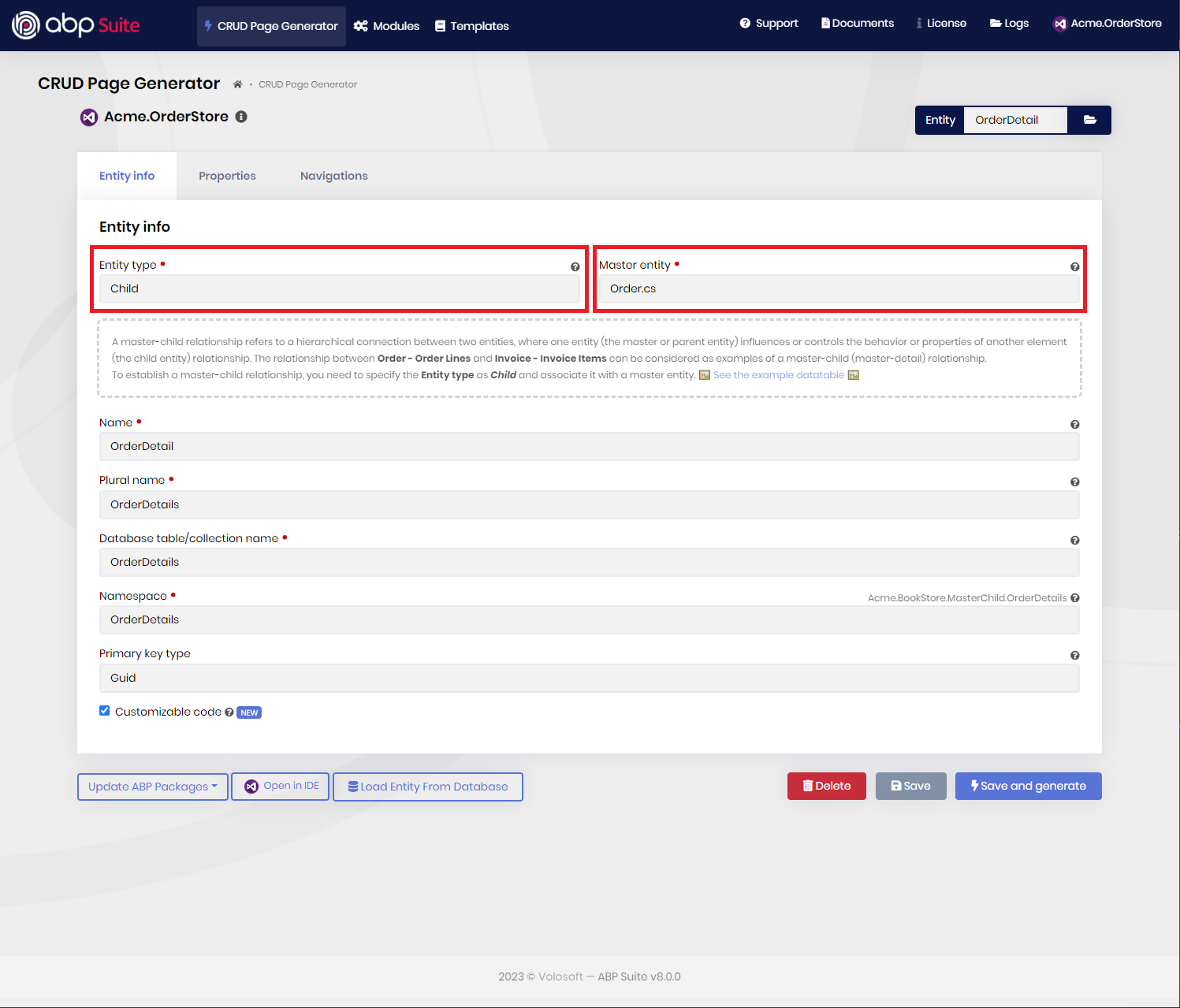Image resolution: width=1180 pixels, height=1008 pixels.
Task: Click Acme.OrderStore solution in top bar
Action: point(1107,24)
